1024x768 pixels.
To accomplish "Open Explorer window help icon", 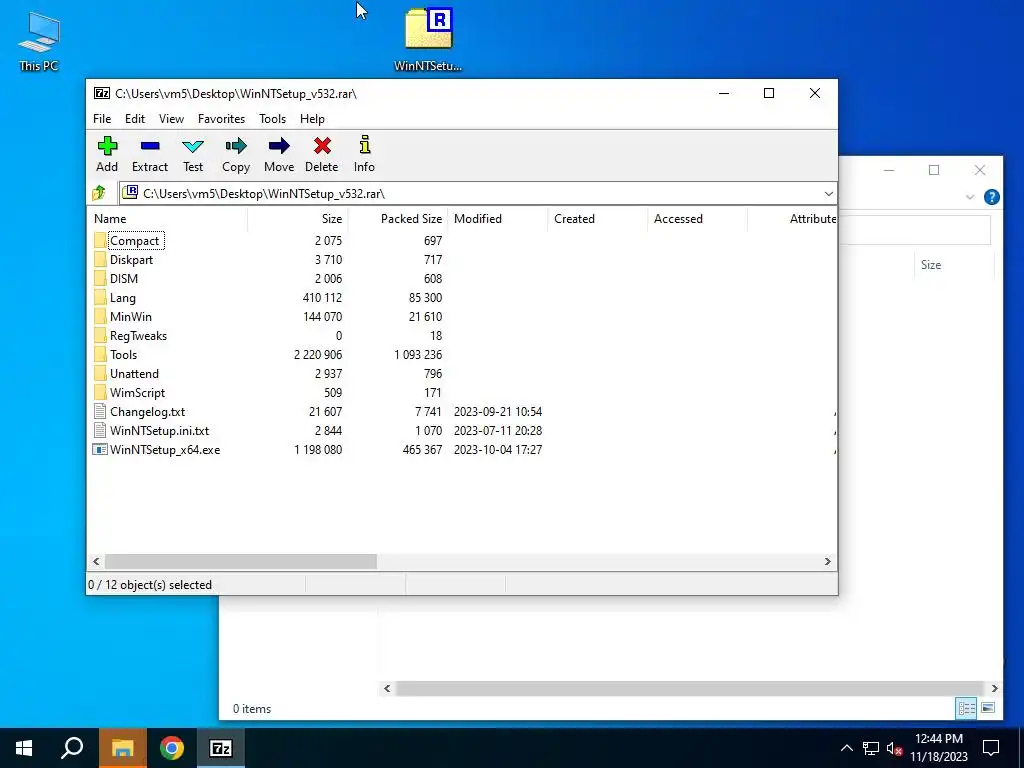I will pos(991,197).
